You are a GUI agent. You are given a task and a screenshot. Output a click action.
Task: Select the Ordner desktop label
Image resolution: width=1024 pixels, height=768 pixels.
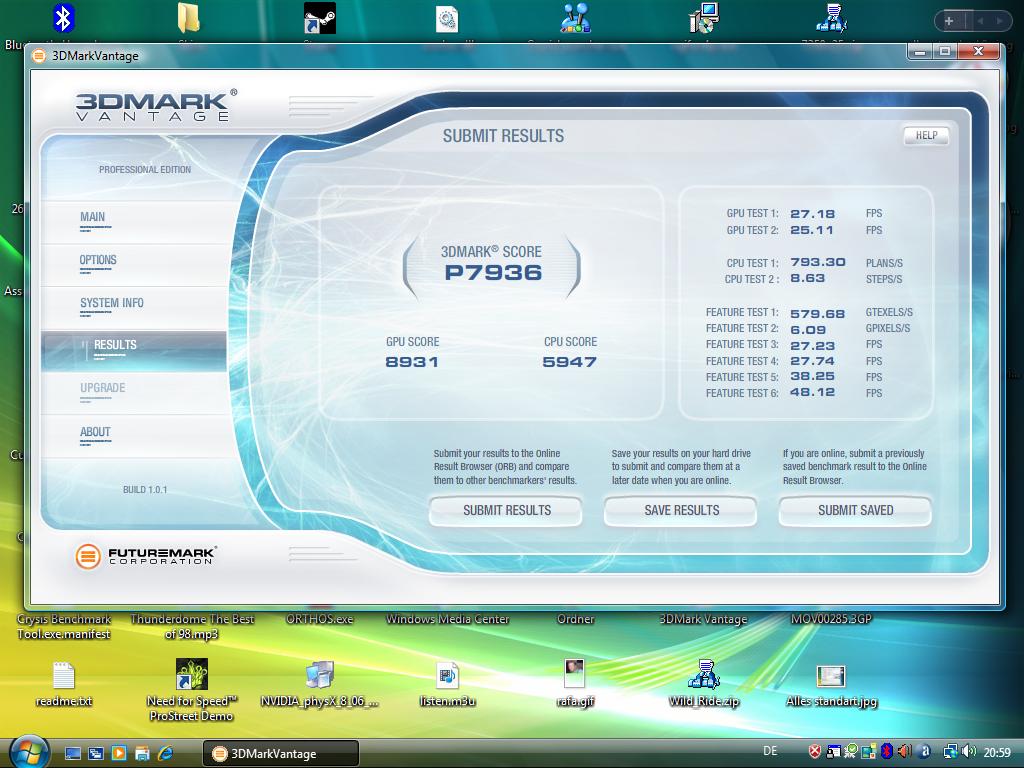[x=575, y=619]
